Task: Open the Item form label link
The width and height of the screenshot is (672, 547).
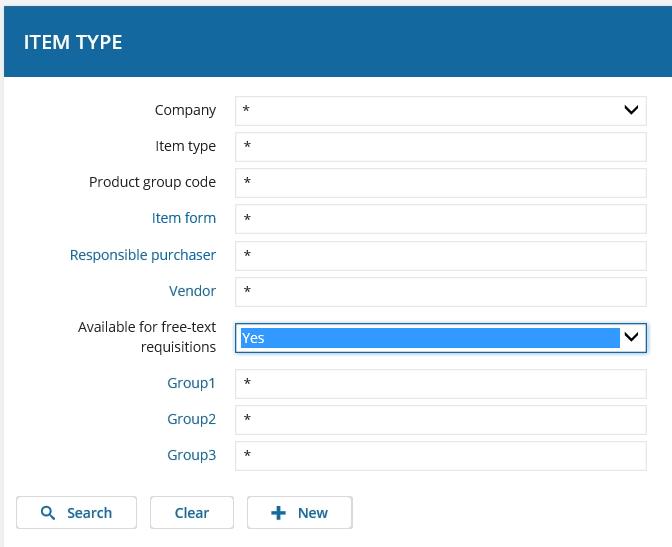Action: coord(184,218)
